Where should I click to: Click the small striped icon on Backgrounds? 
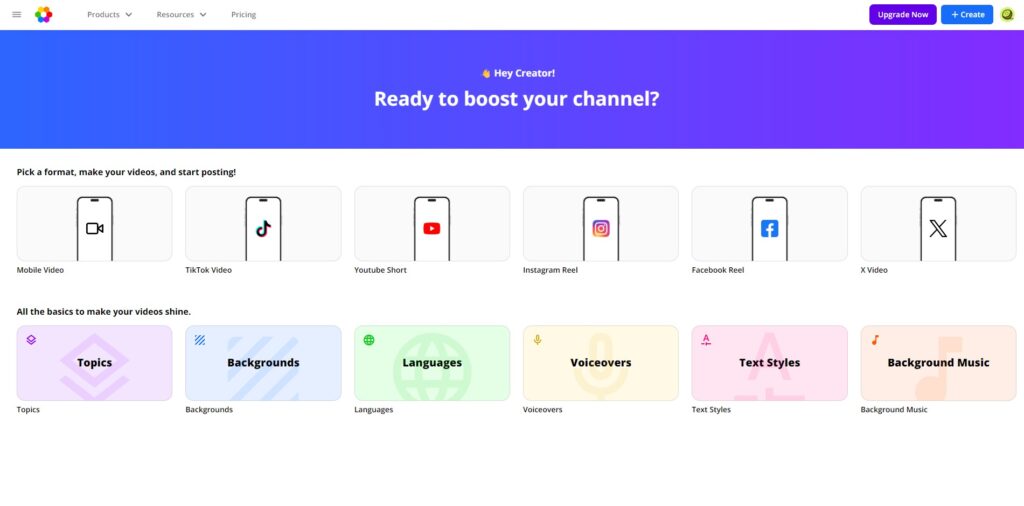click(200, 340)
